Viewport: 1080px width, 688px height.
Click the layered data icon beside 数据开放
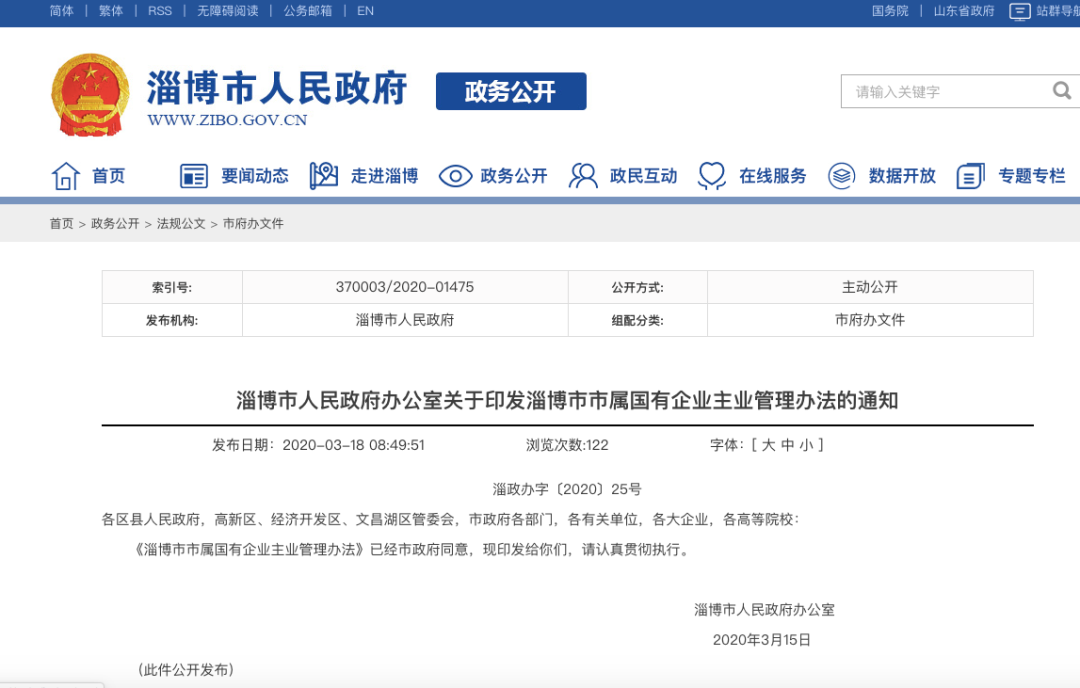tap(842, 176)
